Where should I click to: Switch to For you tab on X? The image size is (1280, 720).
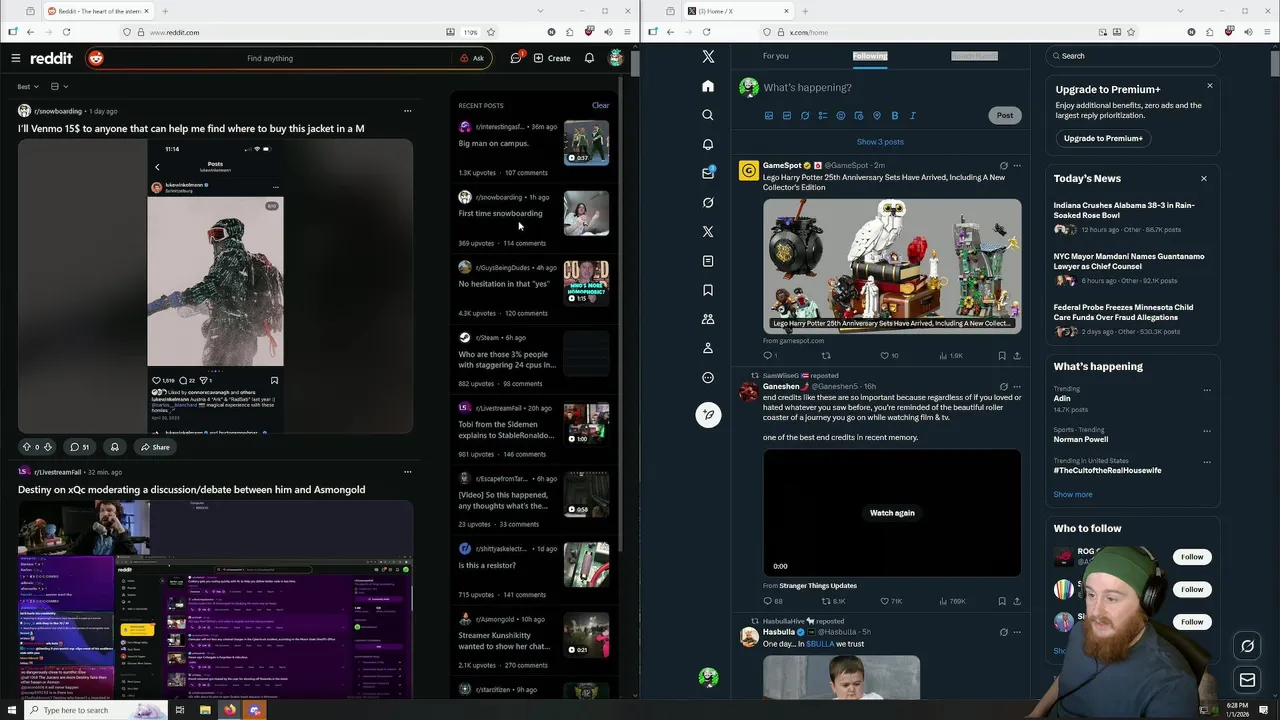776,56
